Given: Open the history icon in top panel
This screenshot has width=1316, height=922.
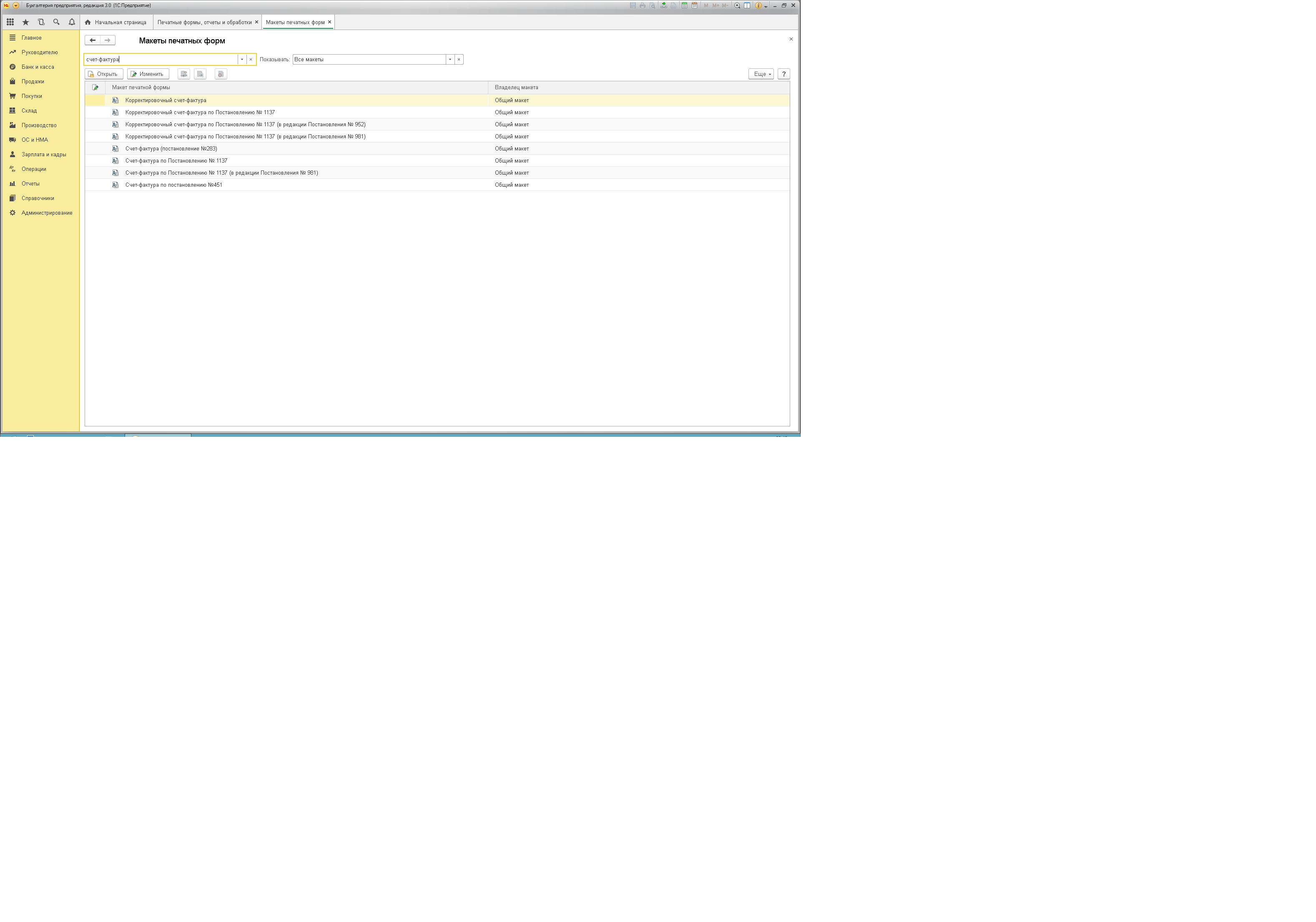Looking at the screenshot, I should click(x=41, y=23).
